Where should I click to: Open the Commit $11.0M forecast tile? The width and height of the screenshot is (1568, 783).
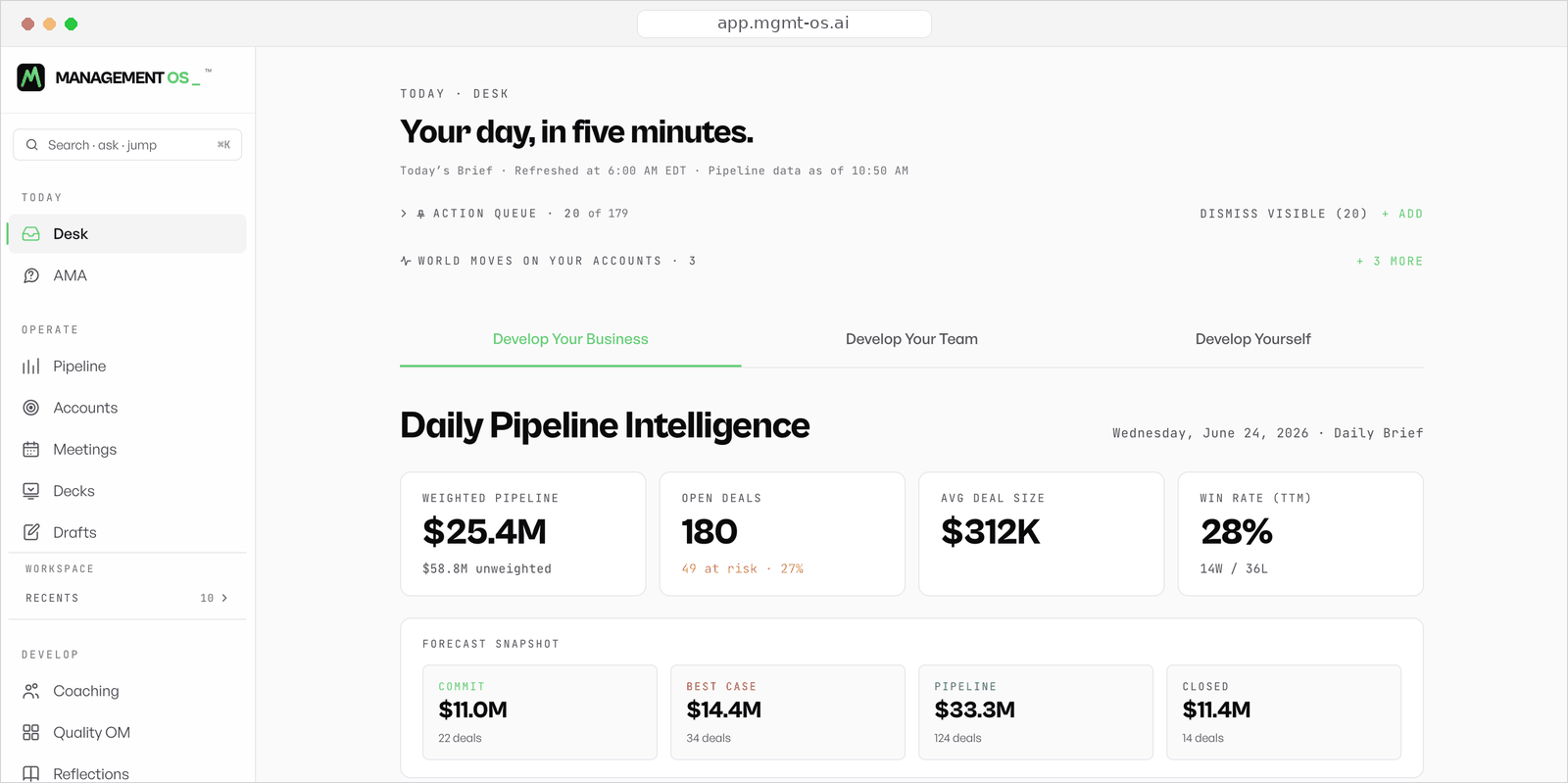(540, 712)
